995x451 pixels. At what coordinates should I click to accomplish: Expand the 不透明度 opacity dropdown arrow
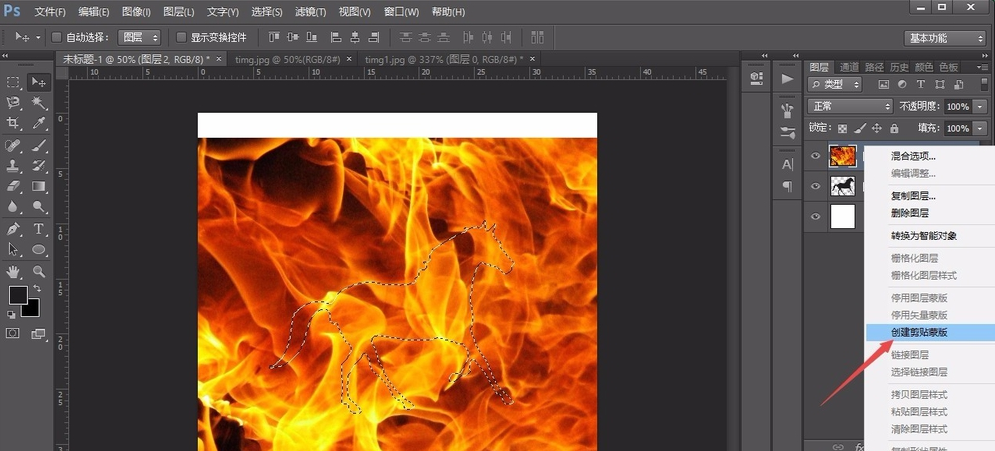(x=977, y=106)
